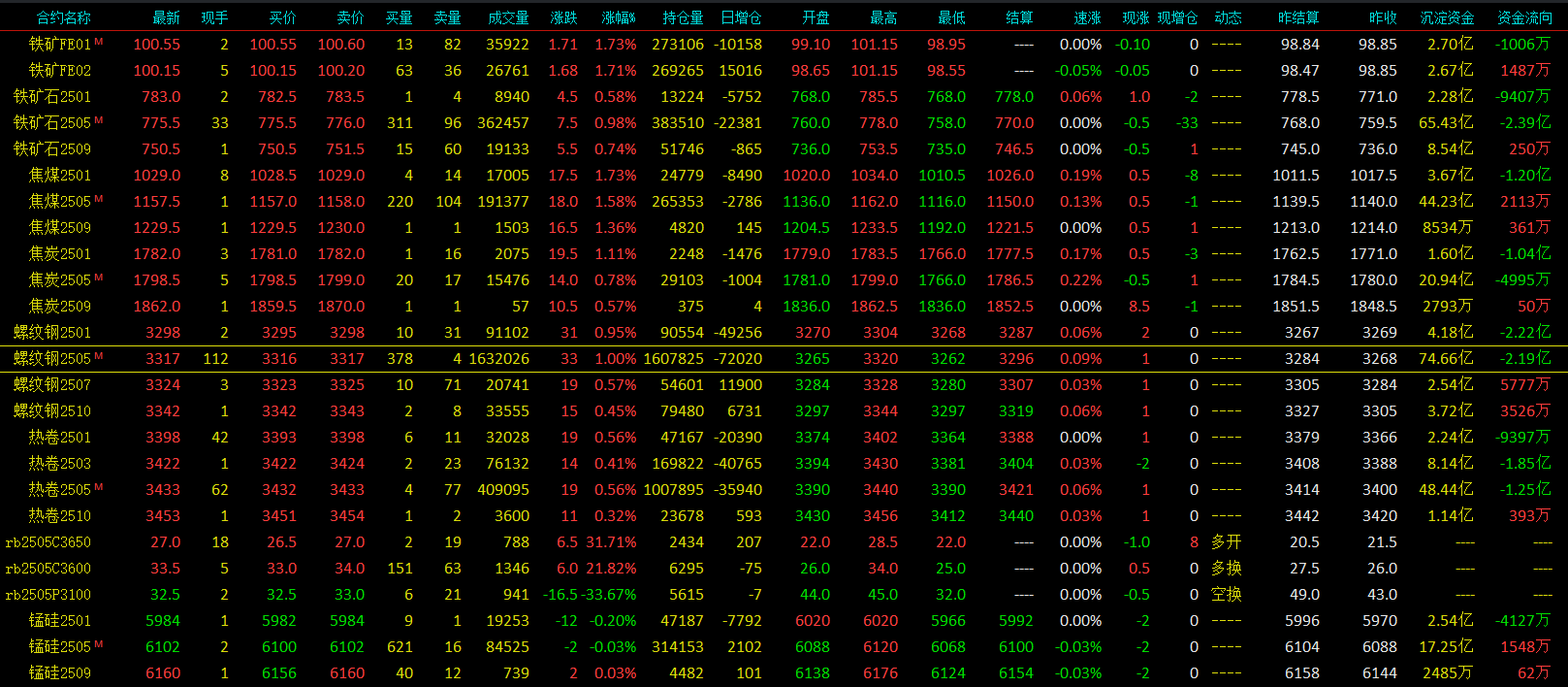Screen dimensions: 1568x687
Task: Select the rb2505C3650 option contract
Action: click(x=48, y=542)
